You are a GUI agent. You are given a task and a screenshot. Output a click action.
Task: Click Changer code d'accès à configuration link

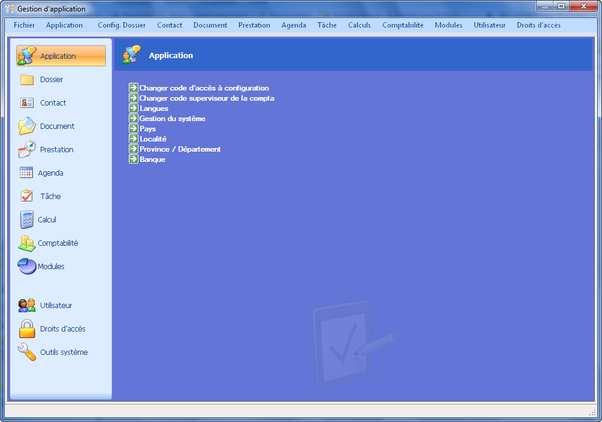(x=204, y=88)
